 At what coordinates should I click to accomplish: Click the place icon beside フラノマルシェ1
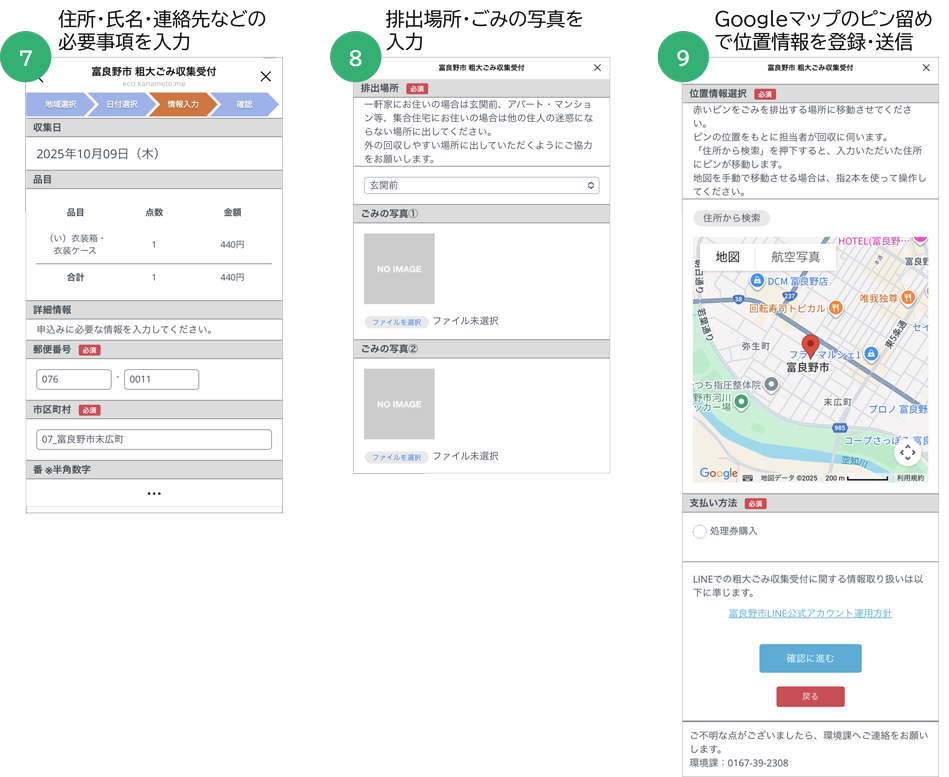tap(871, 353)
